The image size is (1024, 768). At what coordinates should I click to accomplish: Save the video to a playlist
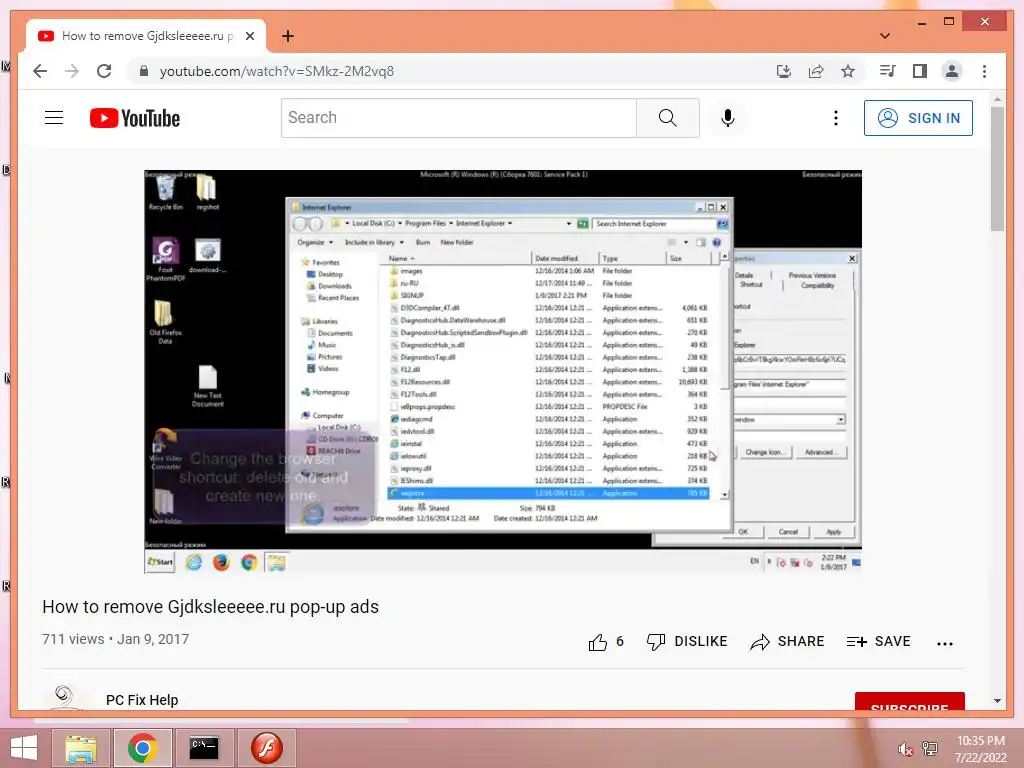coord(878,642)
